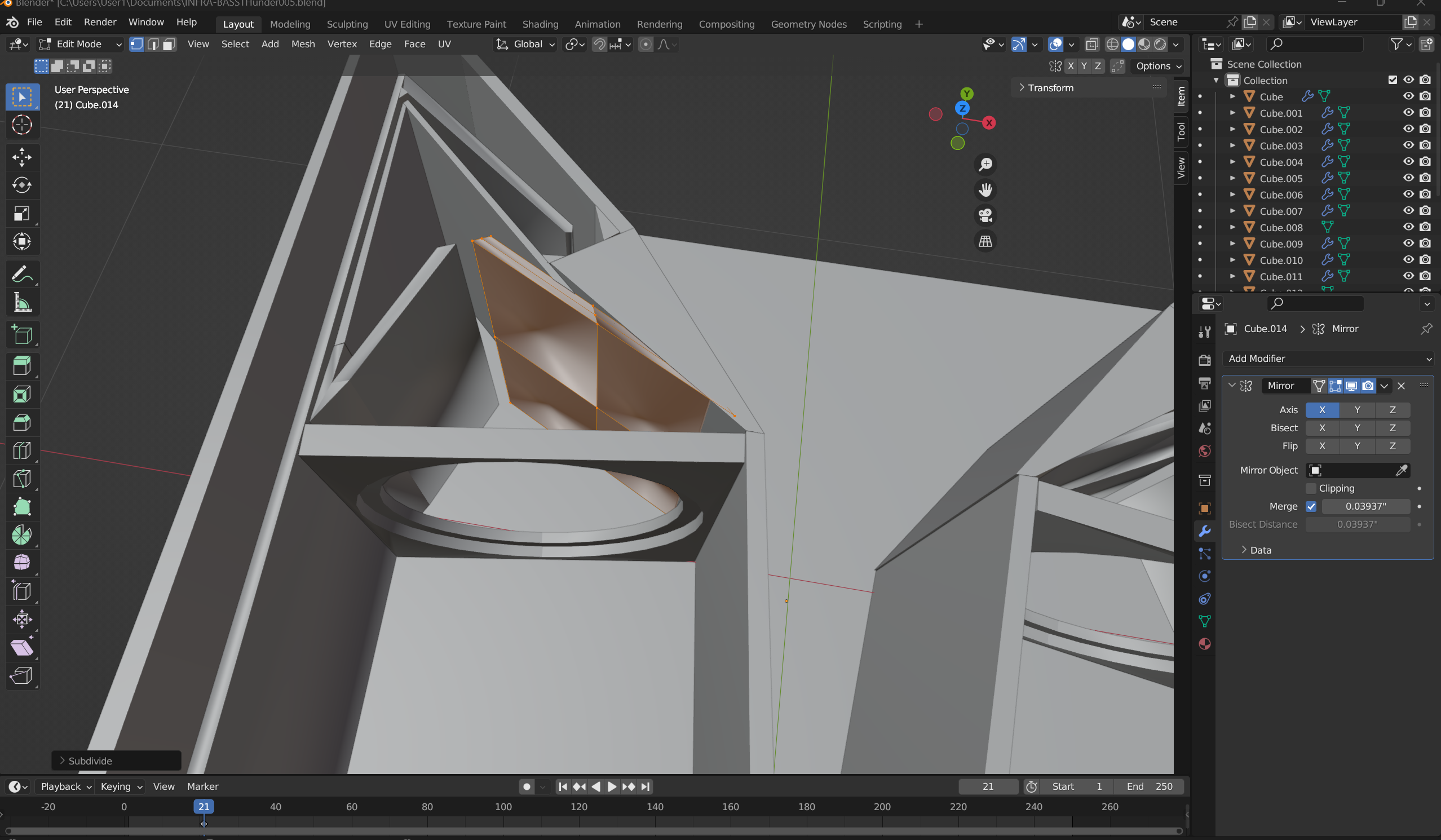This screenshot has height=840, width=1441.
Task: Uncheck the Merge checkbox
Action: click(1311, 507)
